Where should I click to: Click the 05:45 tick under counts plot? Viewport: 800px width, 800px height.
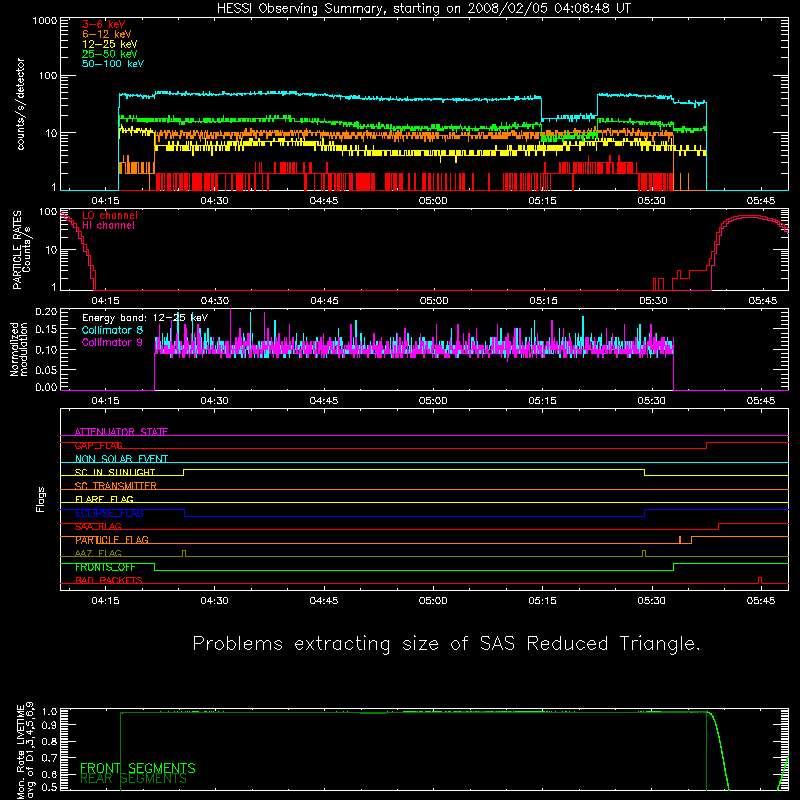(x=761, y=201)
